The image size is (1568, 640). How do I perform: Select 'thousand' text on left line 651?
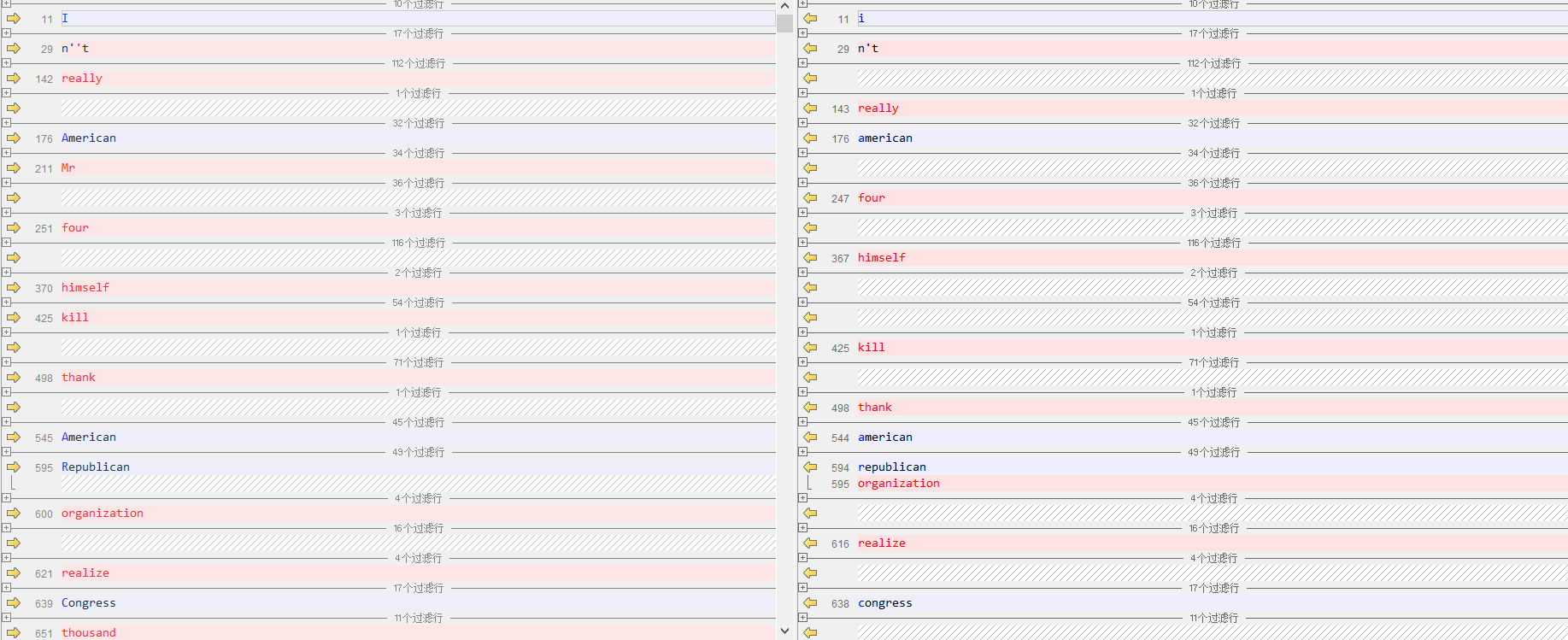click(89, 633)
